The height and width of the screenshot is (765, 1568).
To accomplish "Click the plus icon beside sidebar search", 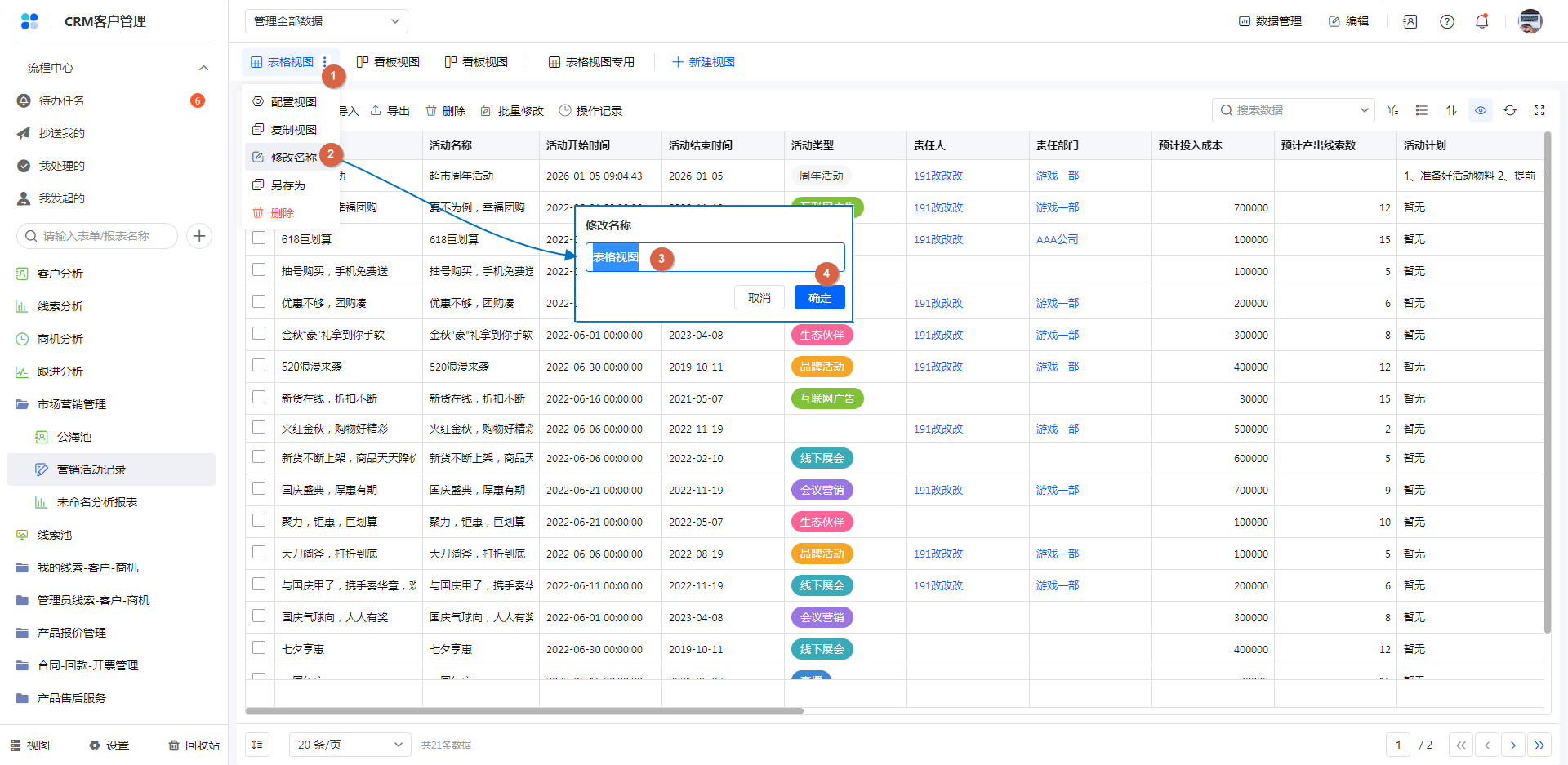I will click(199, 236).
